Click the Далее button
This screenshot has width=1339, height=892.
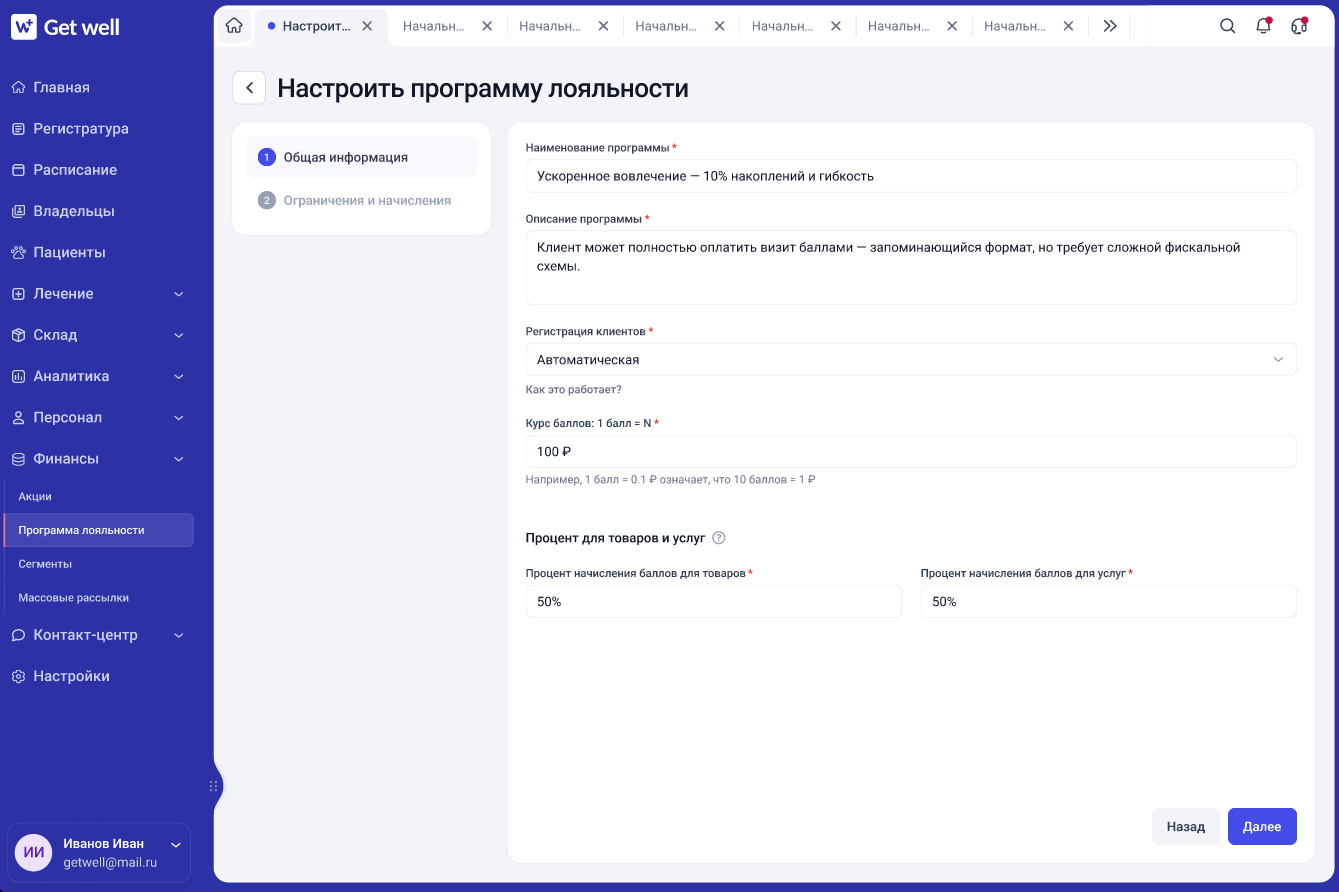point(1262,826)
